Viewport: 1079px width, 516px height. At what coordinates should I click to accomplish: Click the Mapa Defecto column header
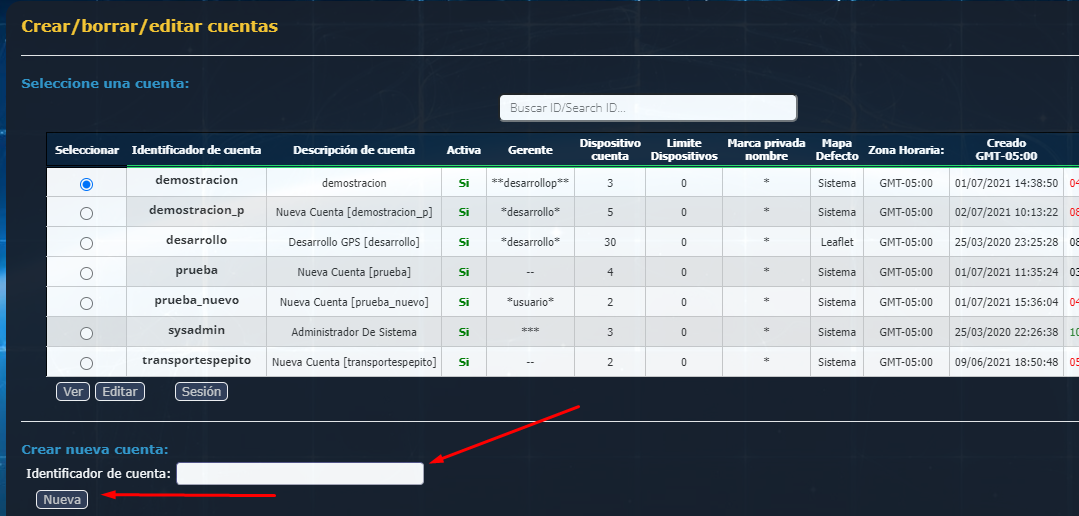tap(836, 150)
